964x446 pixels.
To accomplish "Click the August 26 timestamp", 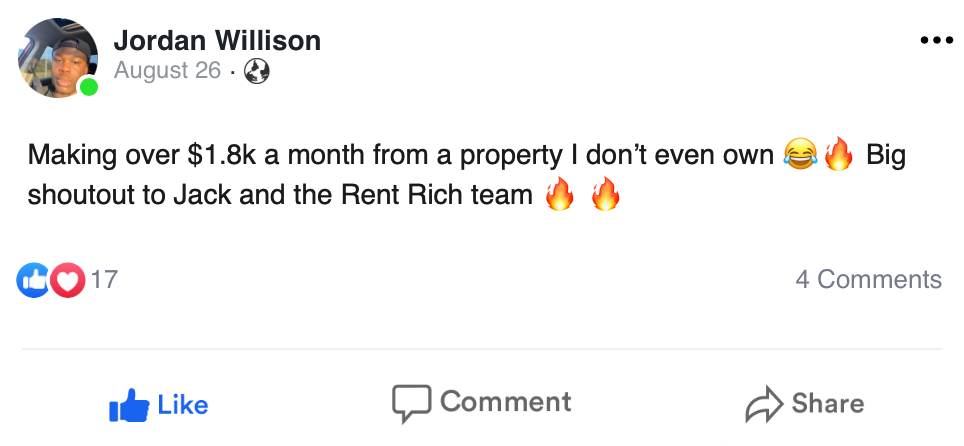I will [x=167, y=71].
